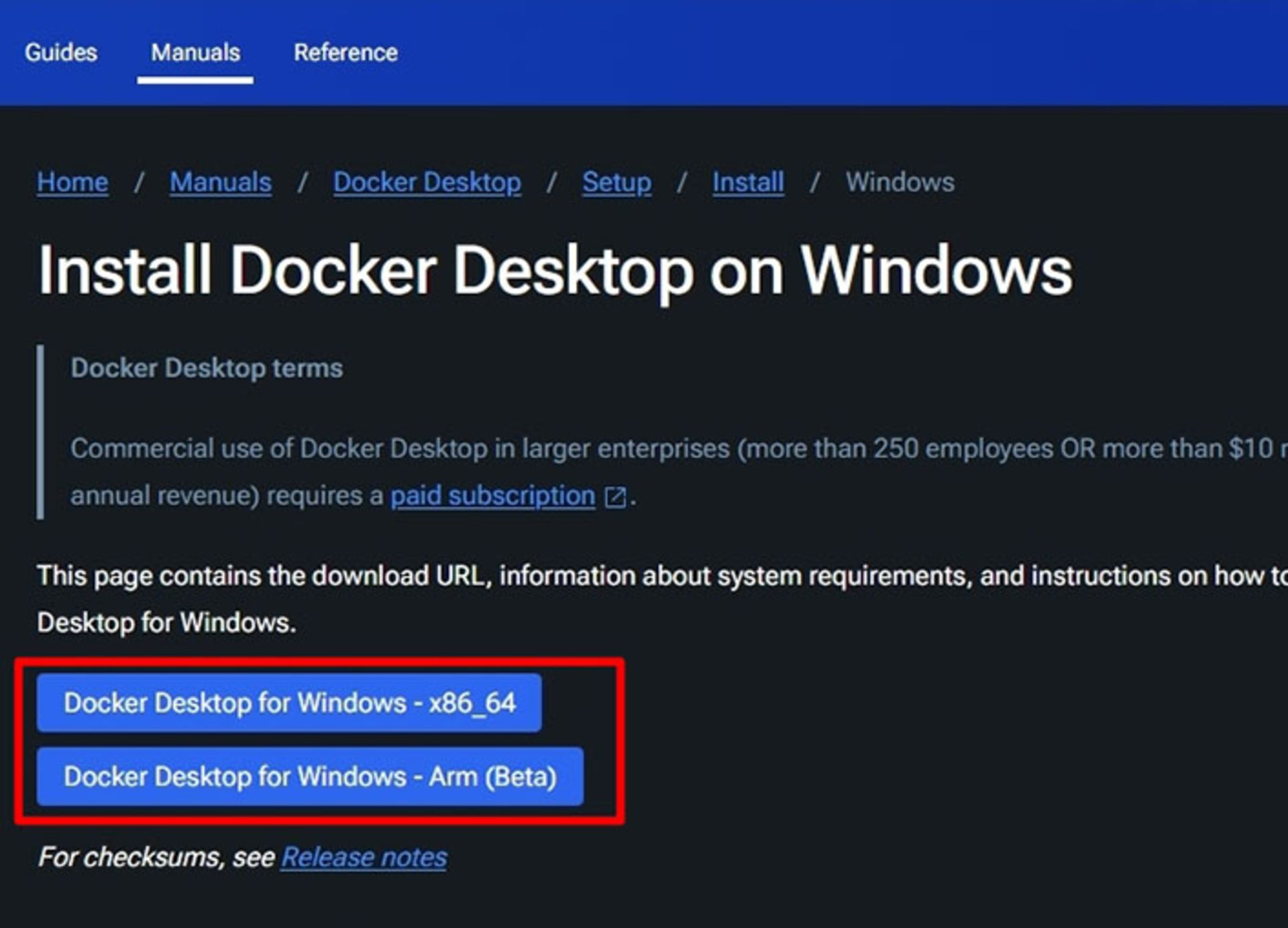Viewport: 1288px width, 928px height.
Task: Click external link icon after paid subscription
Action: [x=615, y=498]
